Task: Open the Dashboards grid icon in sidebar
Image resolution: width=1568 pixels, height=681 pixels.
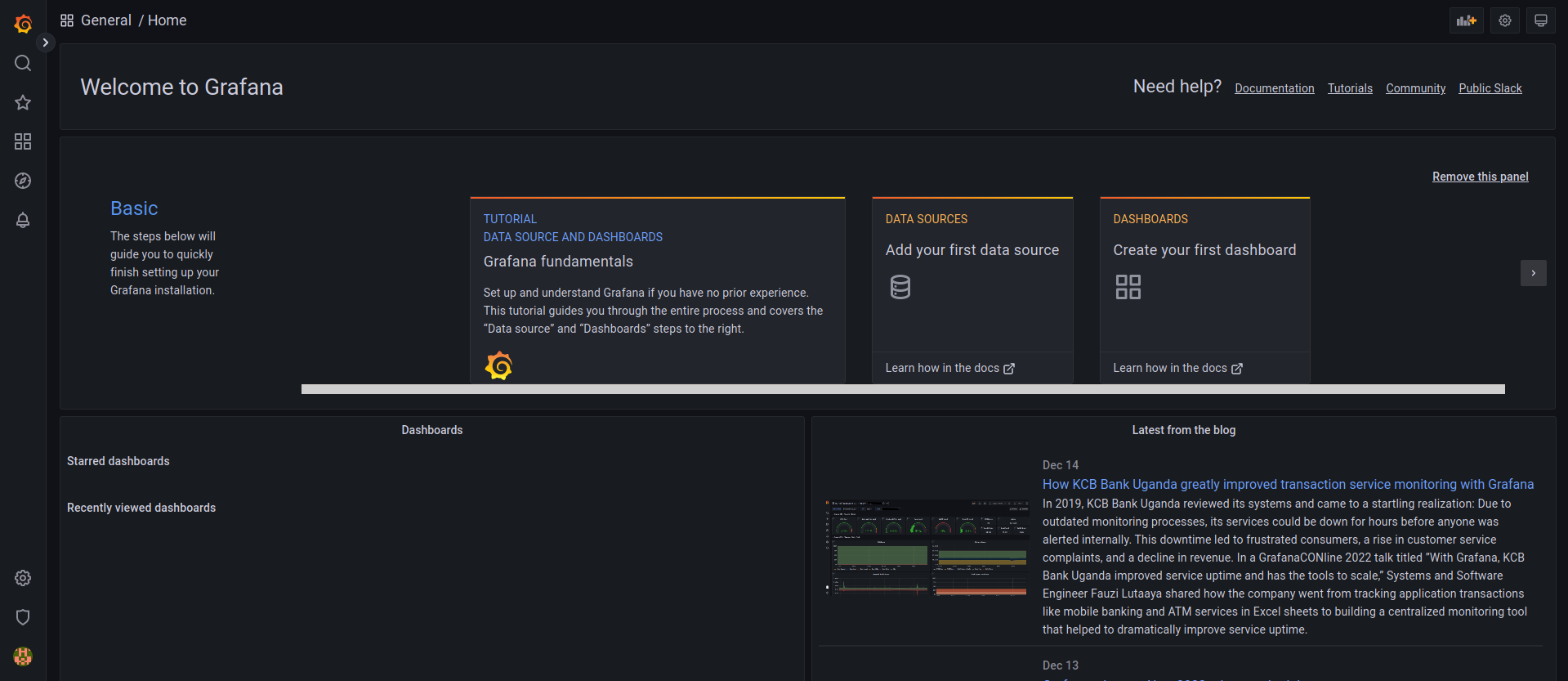Action: tap(23, 141)
